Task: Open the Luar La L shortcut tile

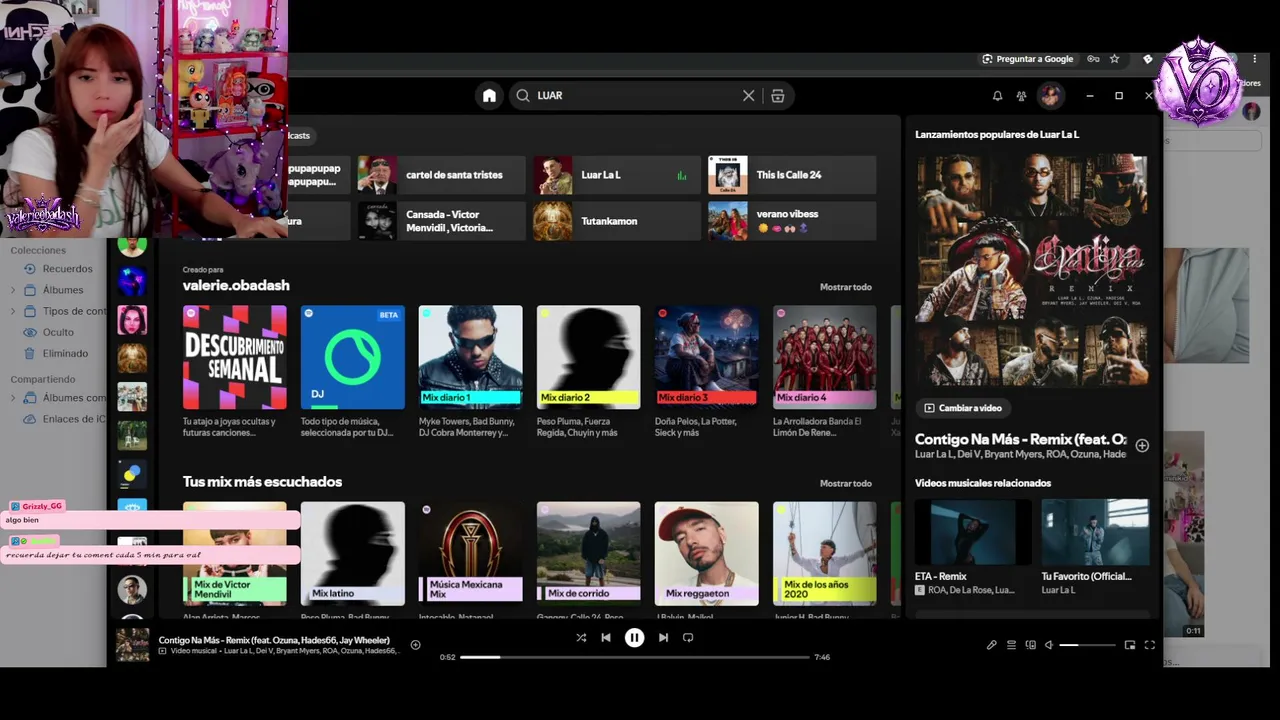Action: coord(617,175)
